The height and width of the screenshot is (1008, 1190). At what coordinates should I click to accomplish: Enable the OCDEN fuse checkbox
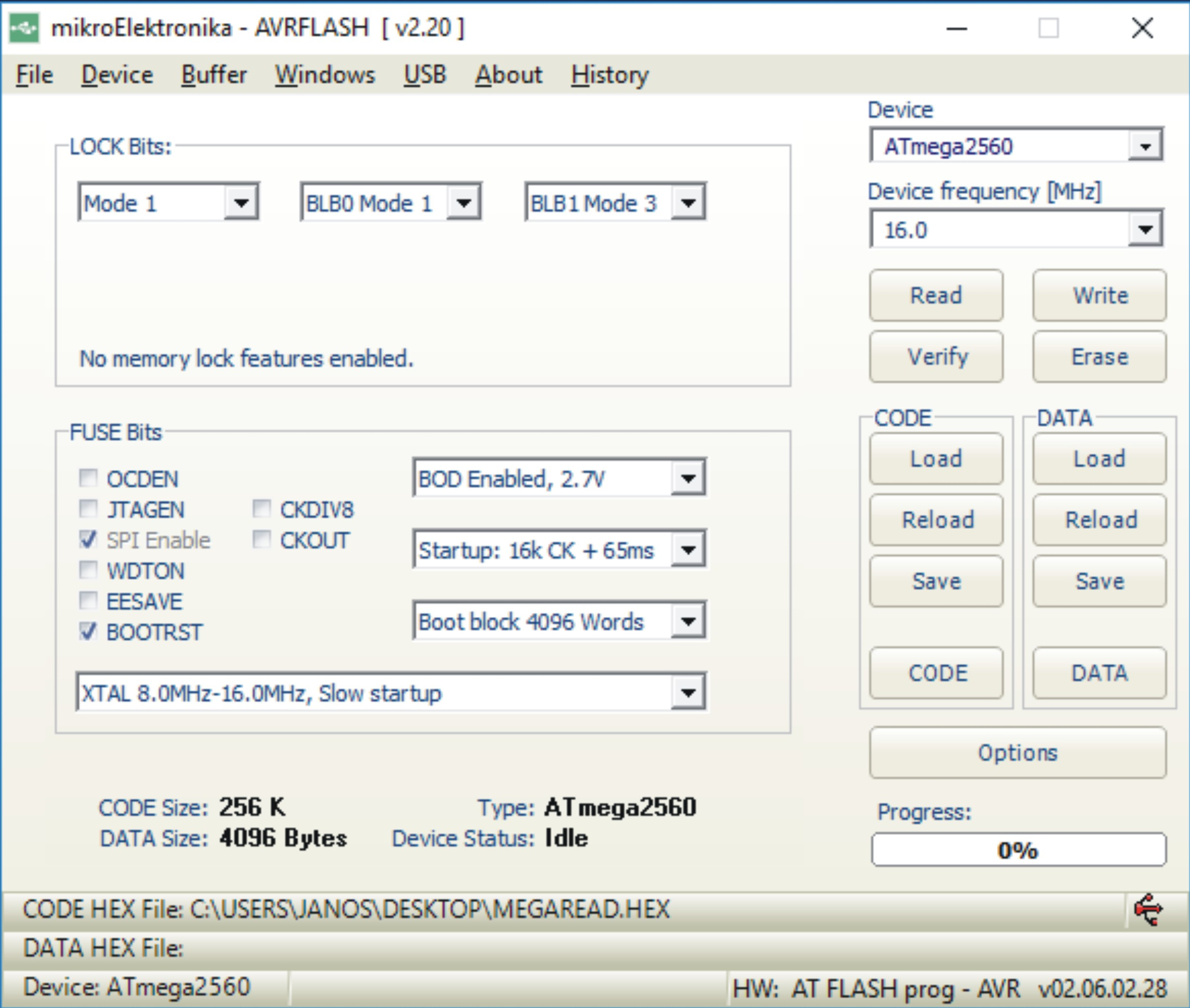(x=88, y=478)
